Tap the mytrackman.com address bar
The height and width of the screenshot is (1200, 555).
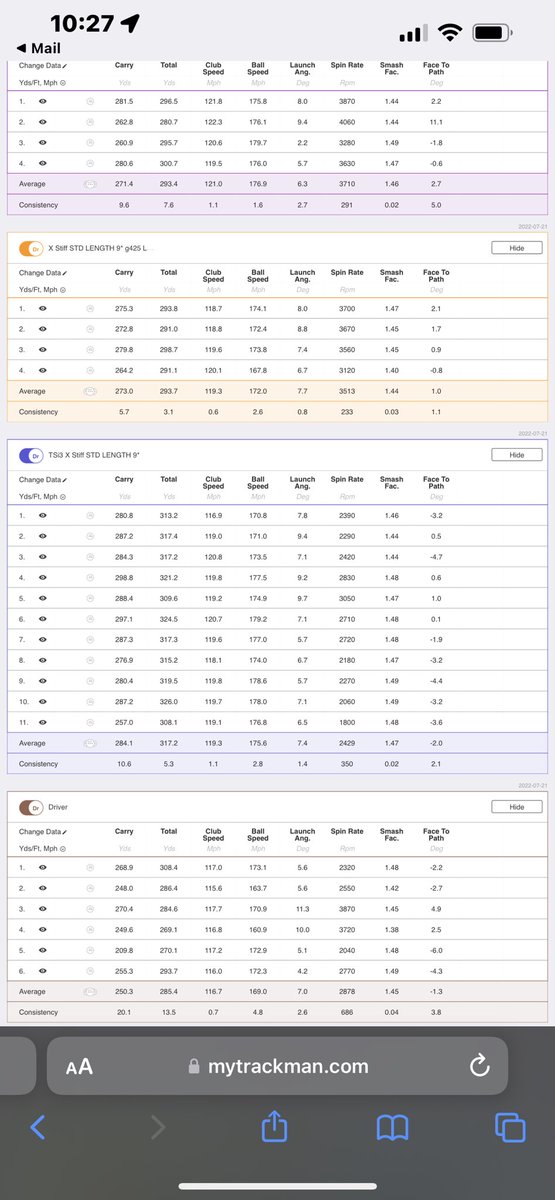(277, 1066)
